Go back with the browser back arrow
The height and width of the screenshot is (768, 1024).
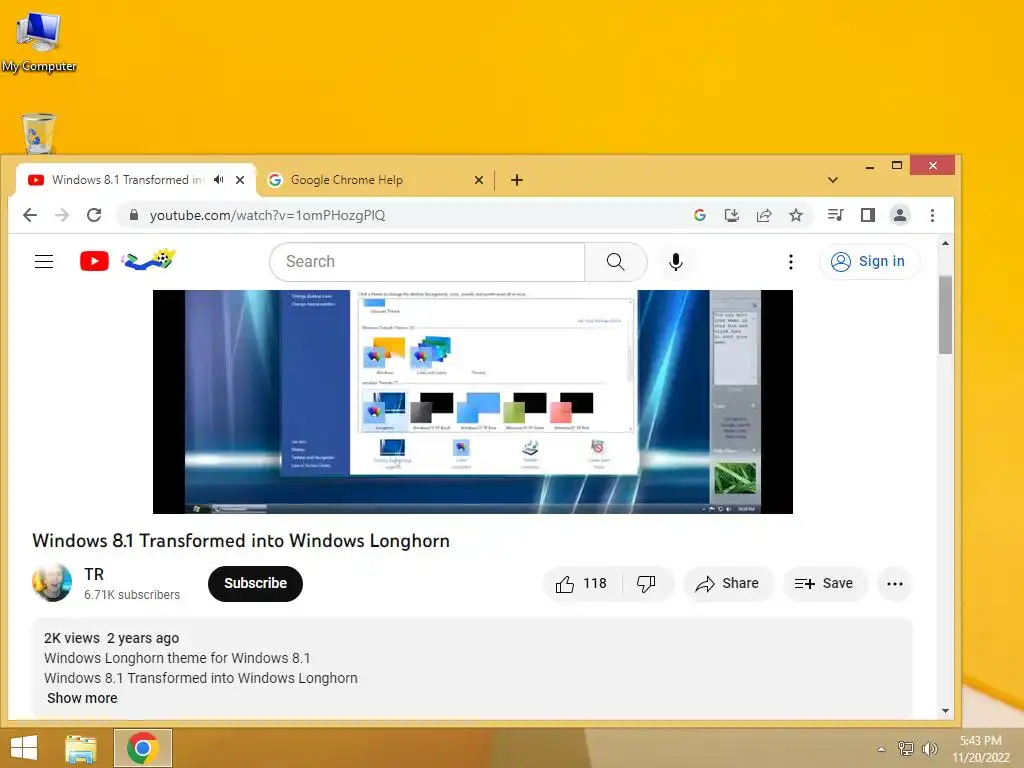click(30, 216)
